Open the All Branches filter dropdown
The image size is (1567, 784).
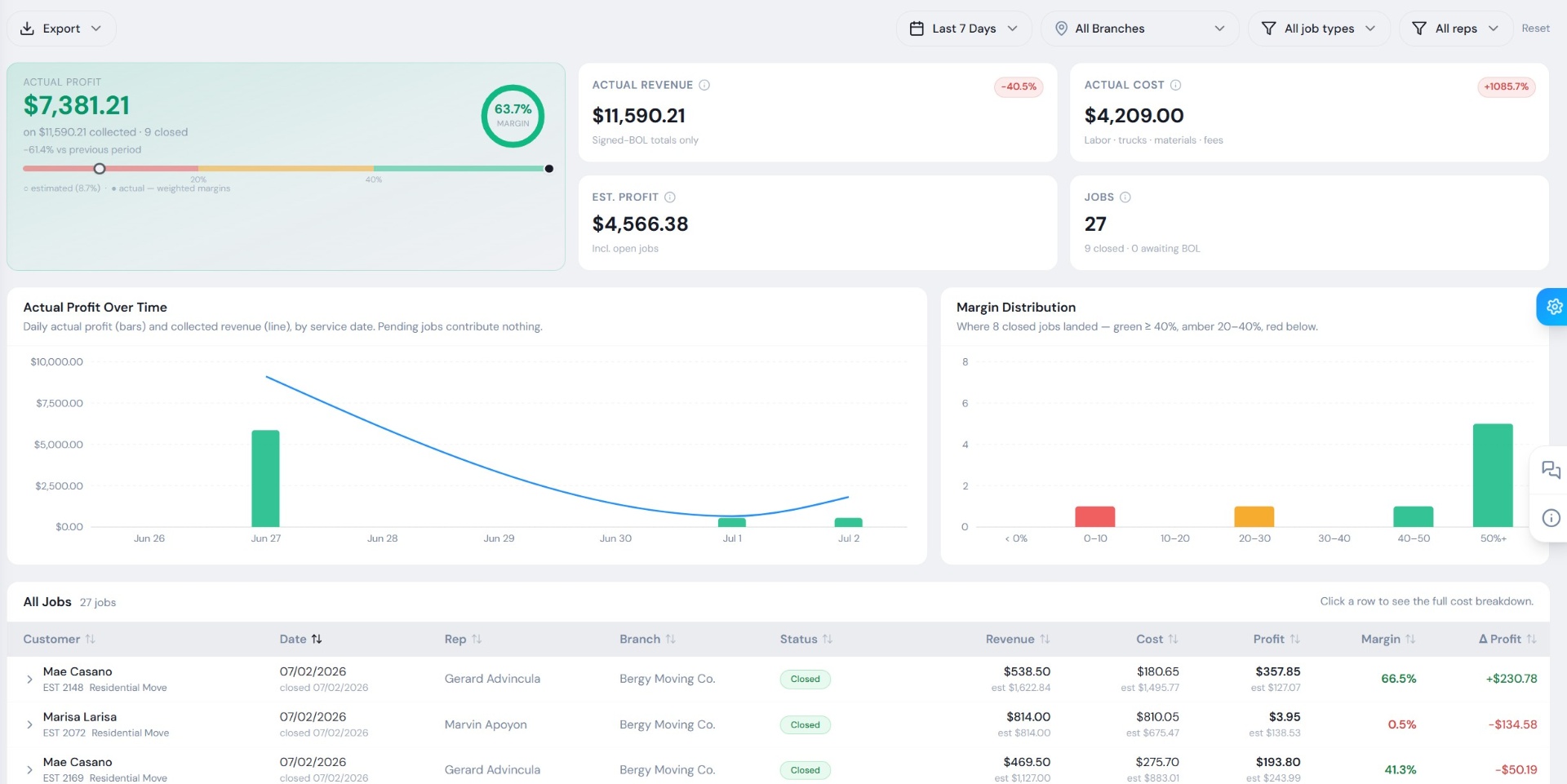point(1140,29)
